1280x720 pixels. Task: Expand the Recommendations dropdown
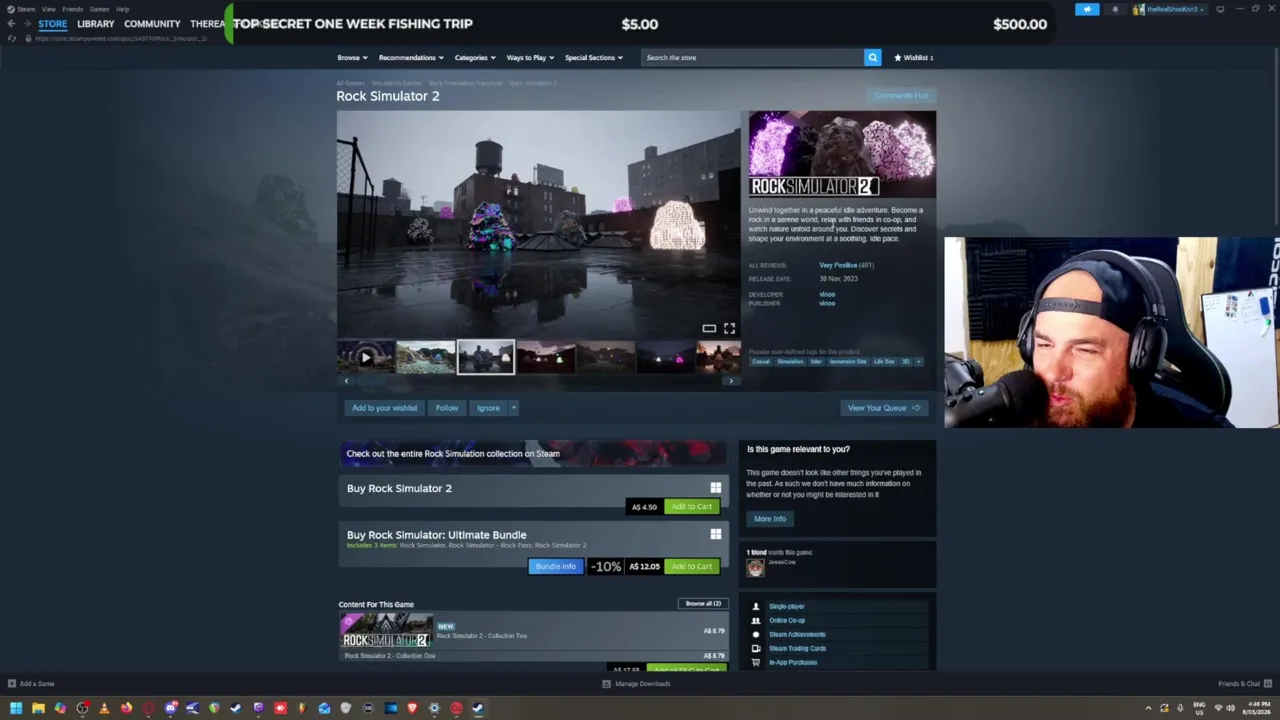[411, 57]
